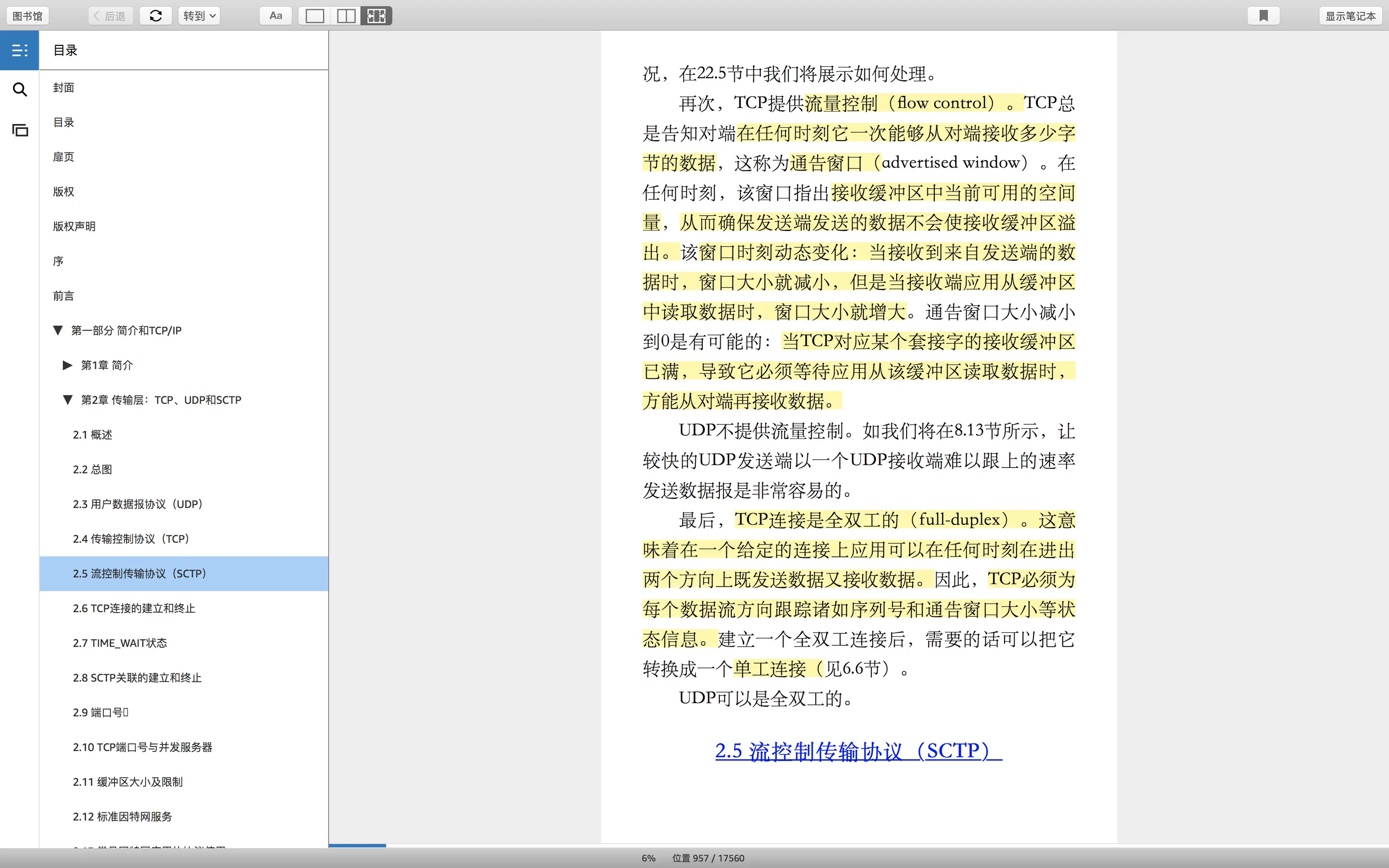Viewport: 1389px width, 868px height.
Task: Toggle the auto multi-column layout view
Action: tap(377, 16)
